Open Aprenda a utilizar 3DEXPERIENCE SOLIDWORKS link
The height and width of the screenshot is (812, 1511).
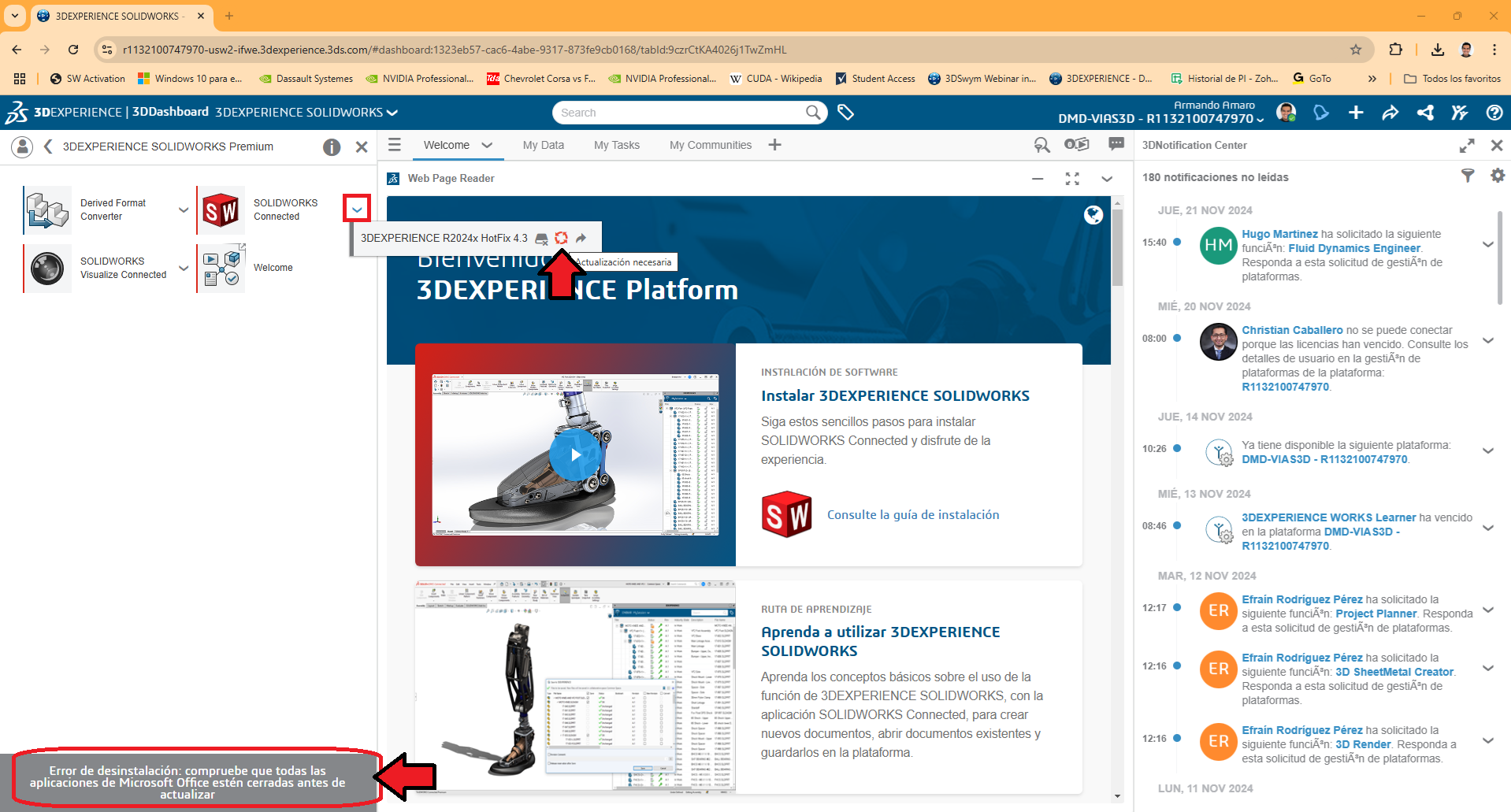tap(881, 641)
